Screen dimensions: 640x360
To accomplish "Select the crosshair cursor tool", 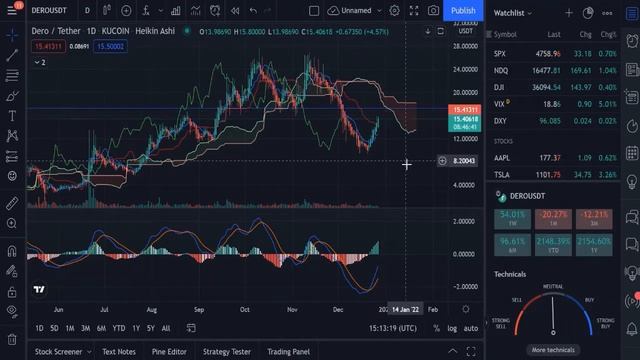I will point(12,36).
